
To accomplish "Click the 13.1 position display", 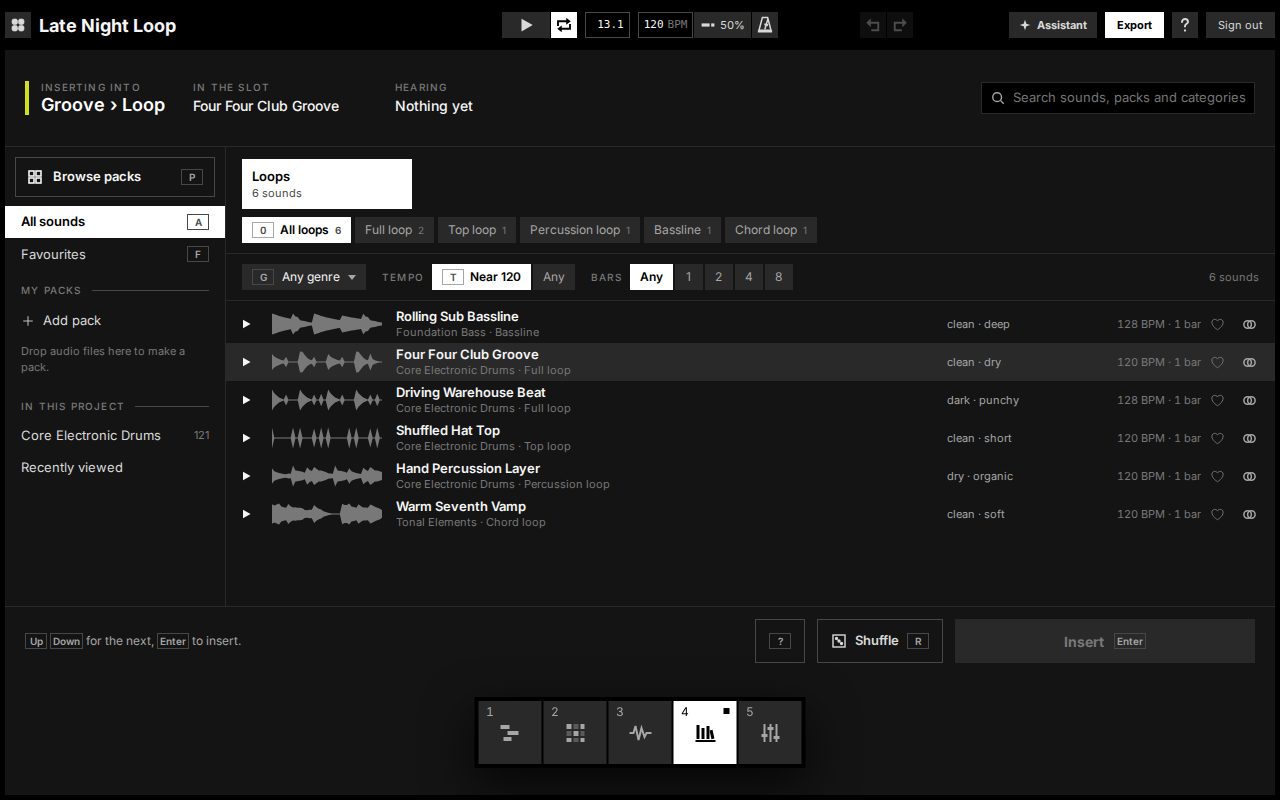I will point(608,25).
